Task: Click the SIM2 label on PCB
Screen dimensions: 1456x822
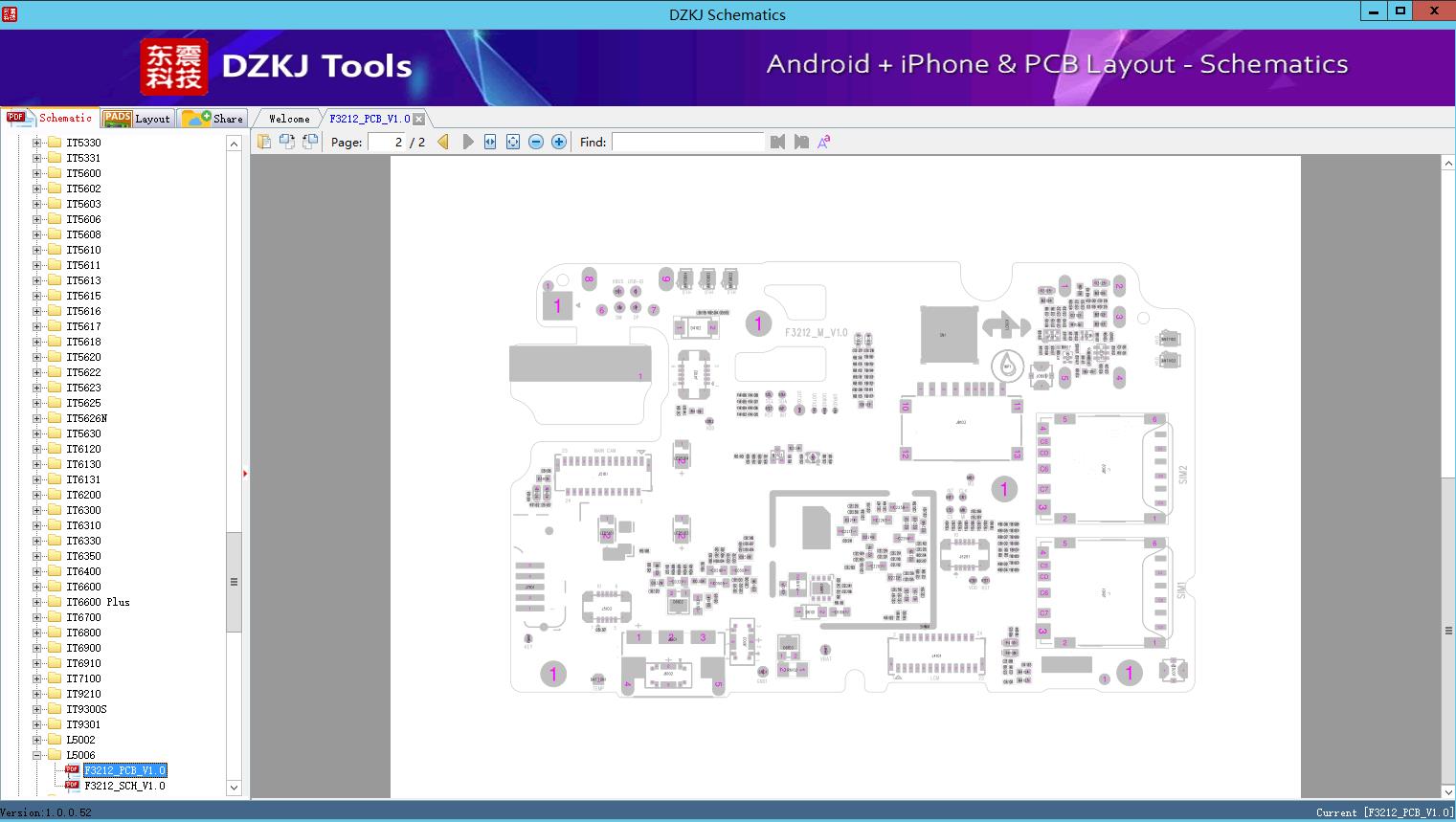Action: pos(1182,475)
